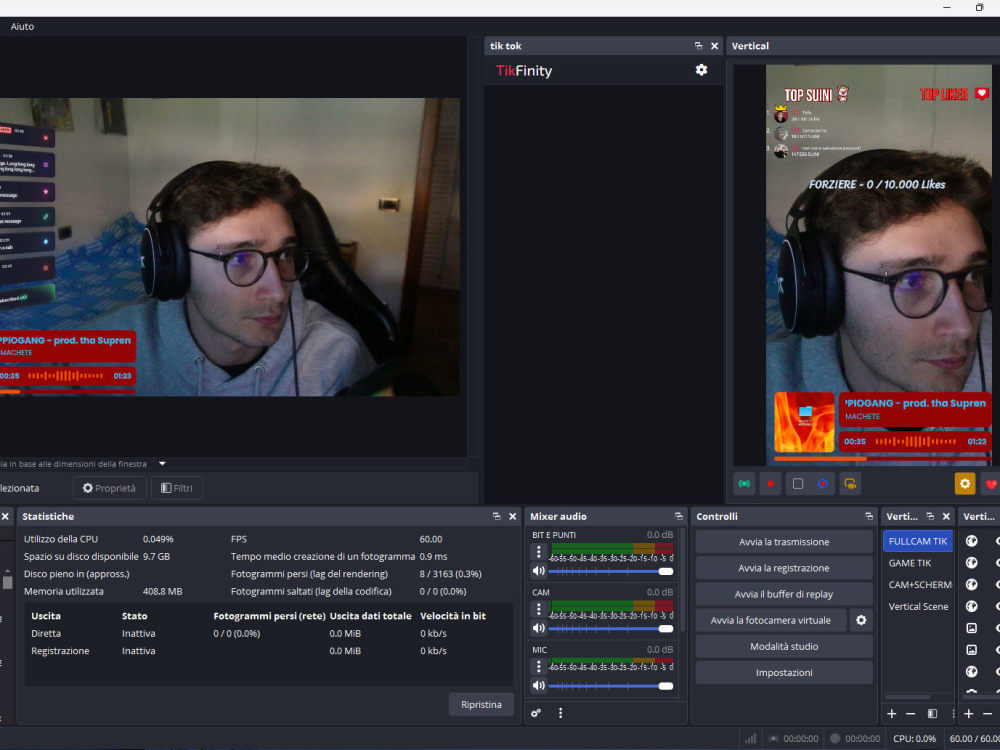Screen dimensions: 1000x750
Task: Select the Vertical Scene item
Action: point(918,607)
